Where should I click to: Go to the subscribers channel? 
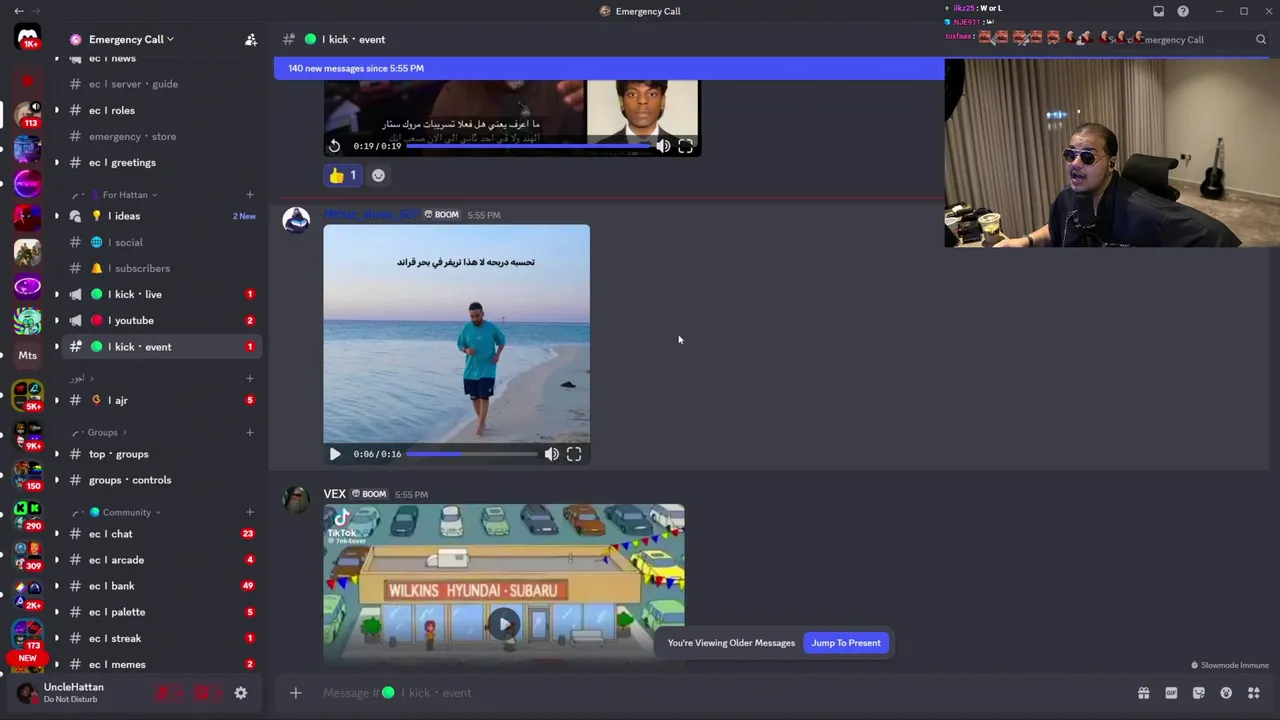[x=160, y=268]
